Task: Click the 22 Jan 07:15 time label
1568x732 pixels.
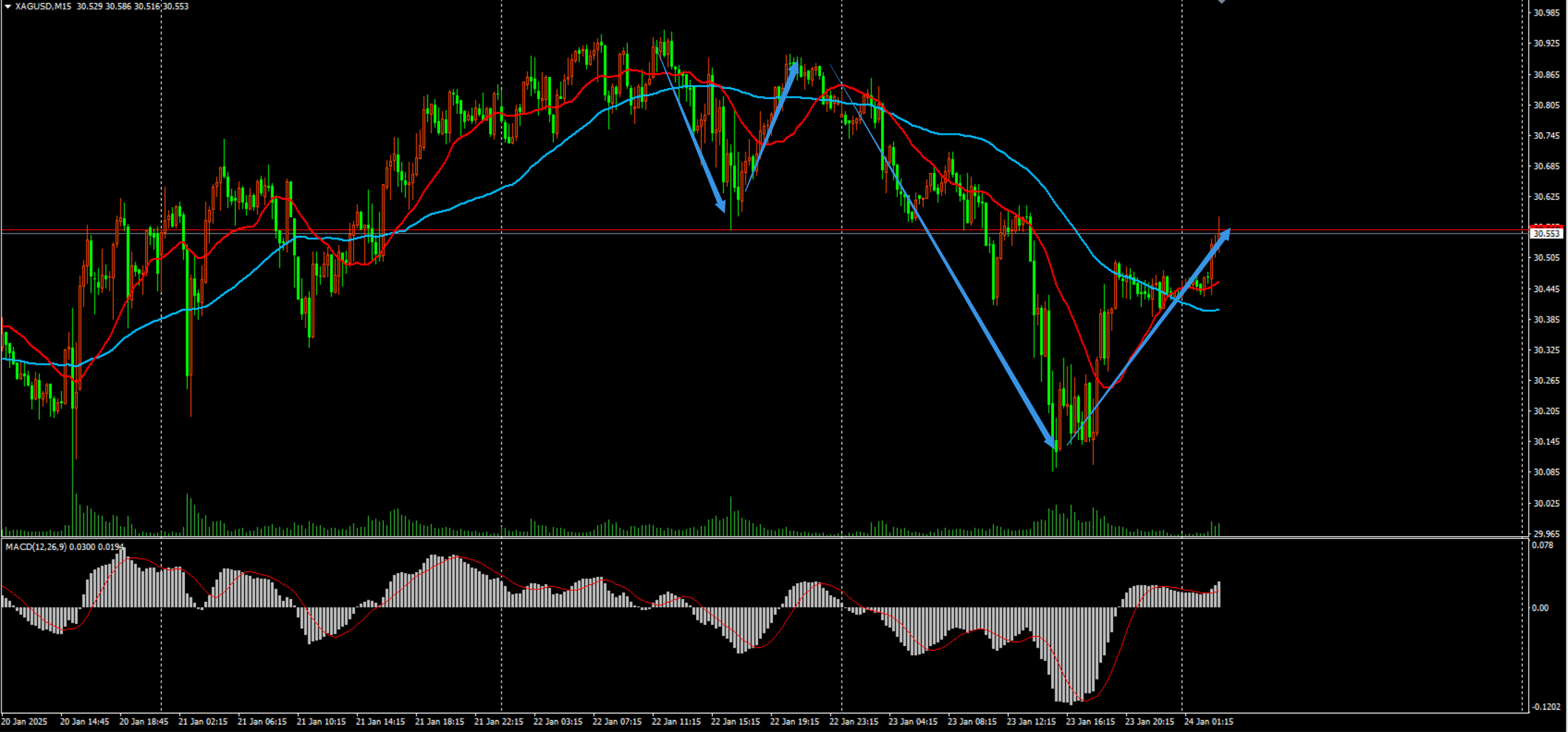Action: point(617,721)
